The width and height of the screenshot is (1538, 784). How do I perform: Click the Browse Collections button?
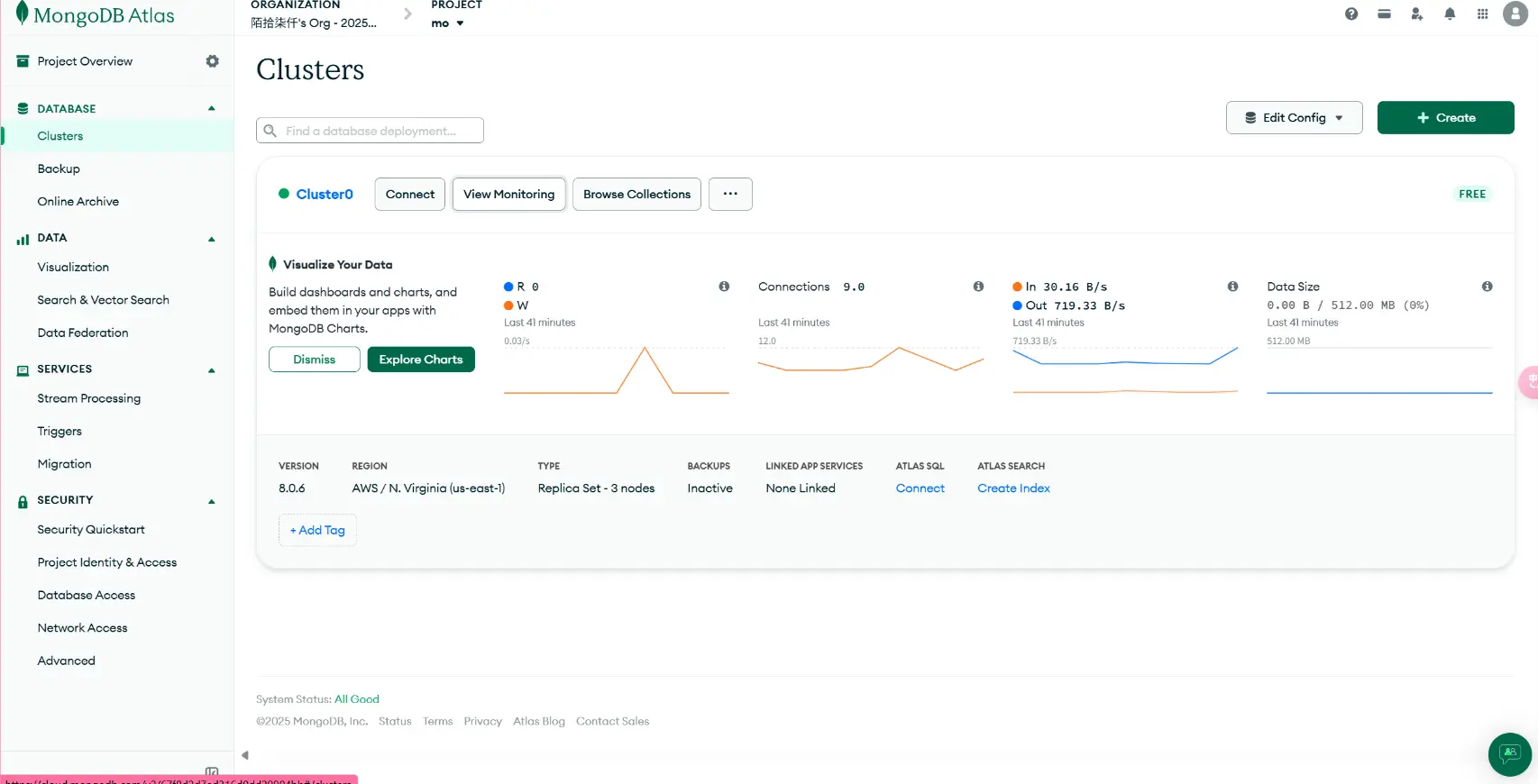(x=636, y=195)
